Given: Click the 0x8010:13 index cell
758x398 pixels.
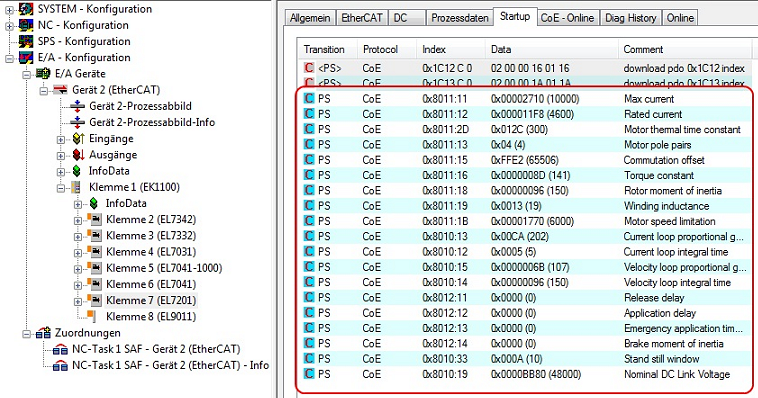Looking at the screenshot, I should point(445,236).
